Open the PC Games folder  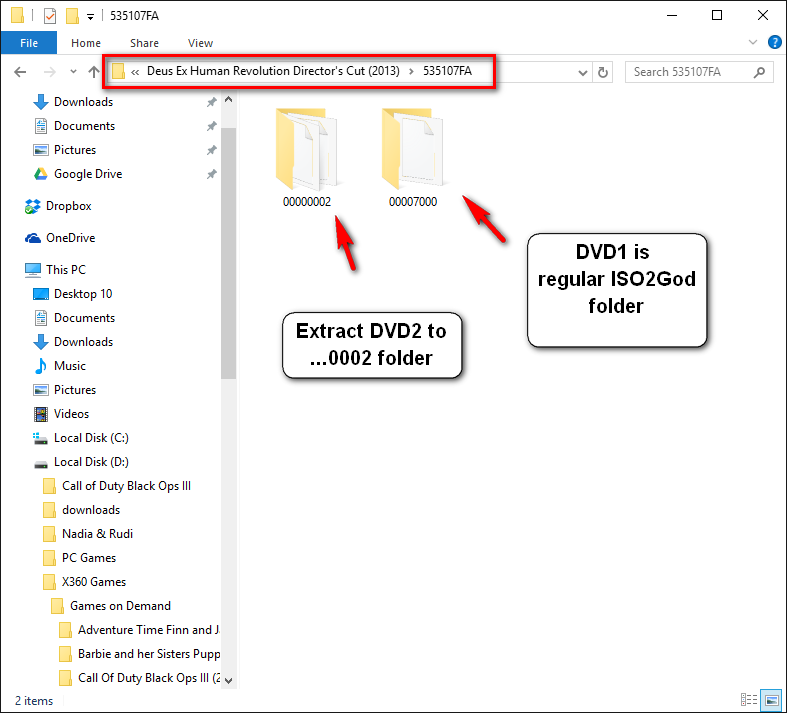coord(89,558)
